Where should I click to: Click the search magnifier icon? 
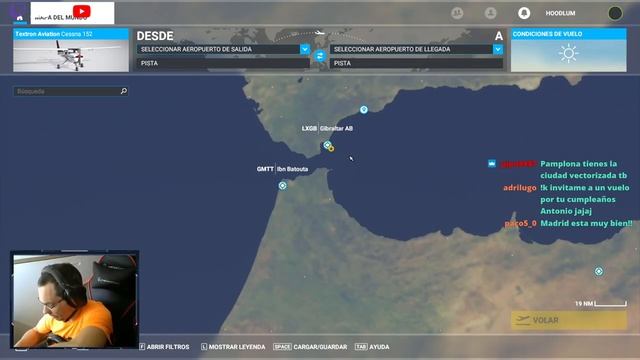(x=124, y=91)
